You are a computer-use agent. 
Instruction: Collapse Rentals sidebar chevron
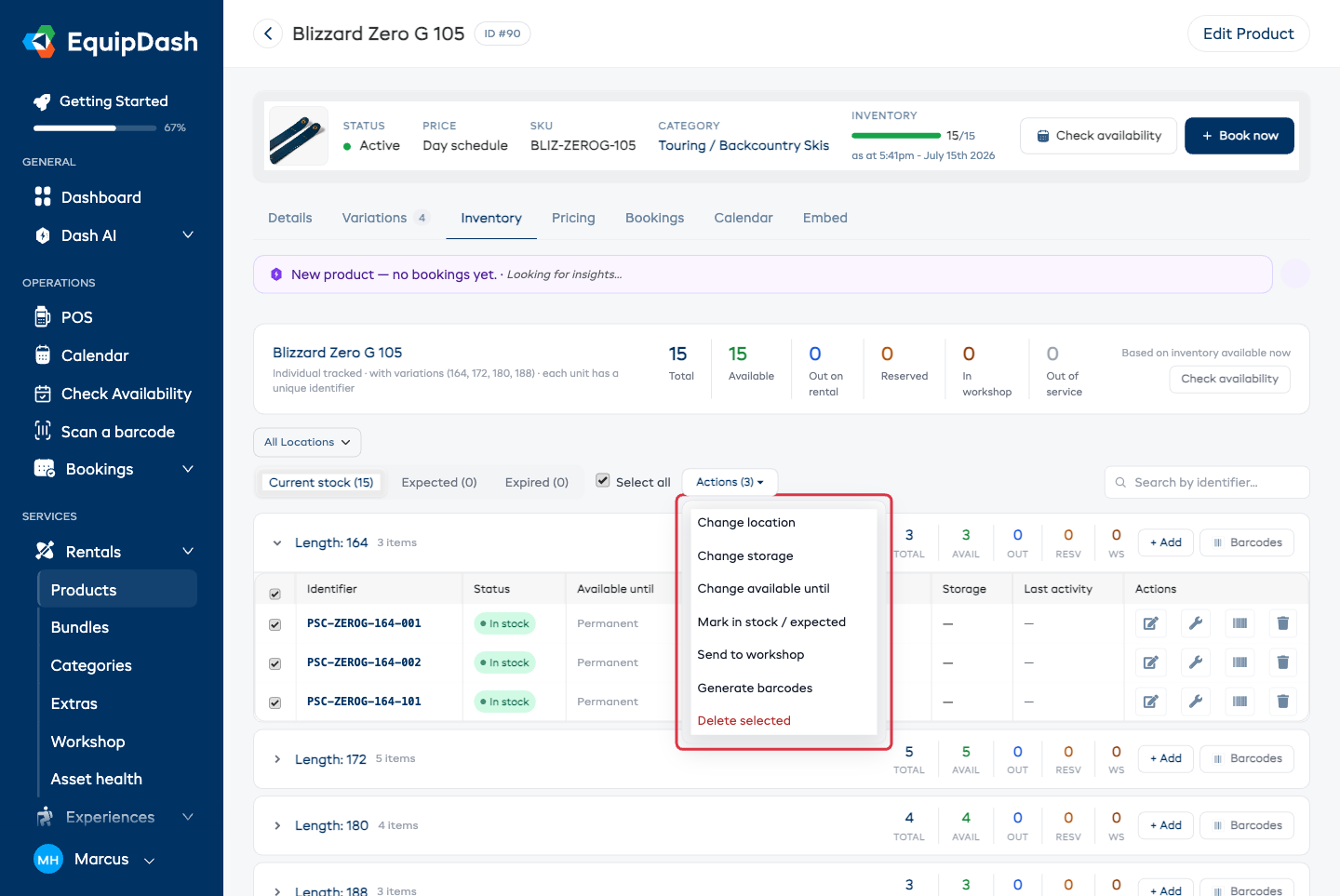(x=188, y=551)
